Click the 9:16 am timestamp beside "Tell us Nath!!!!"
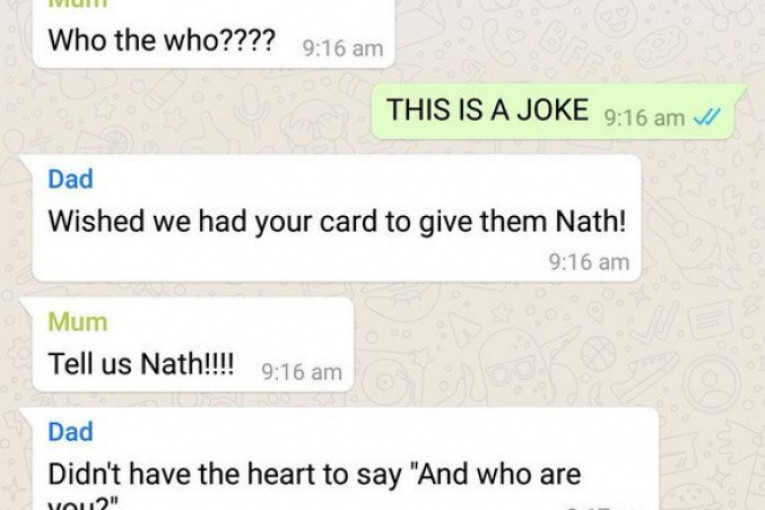765x510 pixels. [302, 372]
